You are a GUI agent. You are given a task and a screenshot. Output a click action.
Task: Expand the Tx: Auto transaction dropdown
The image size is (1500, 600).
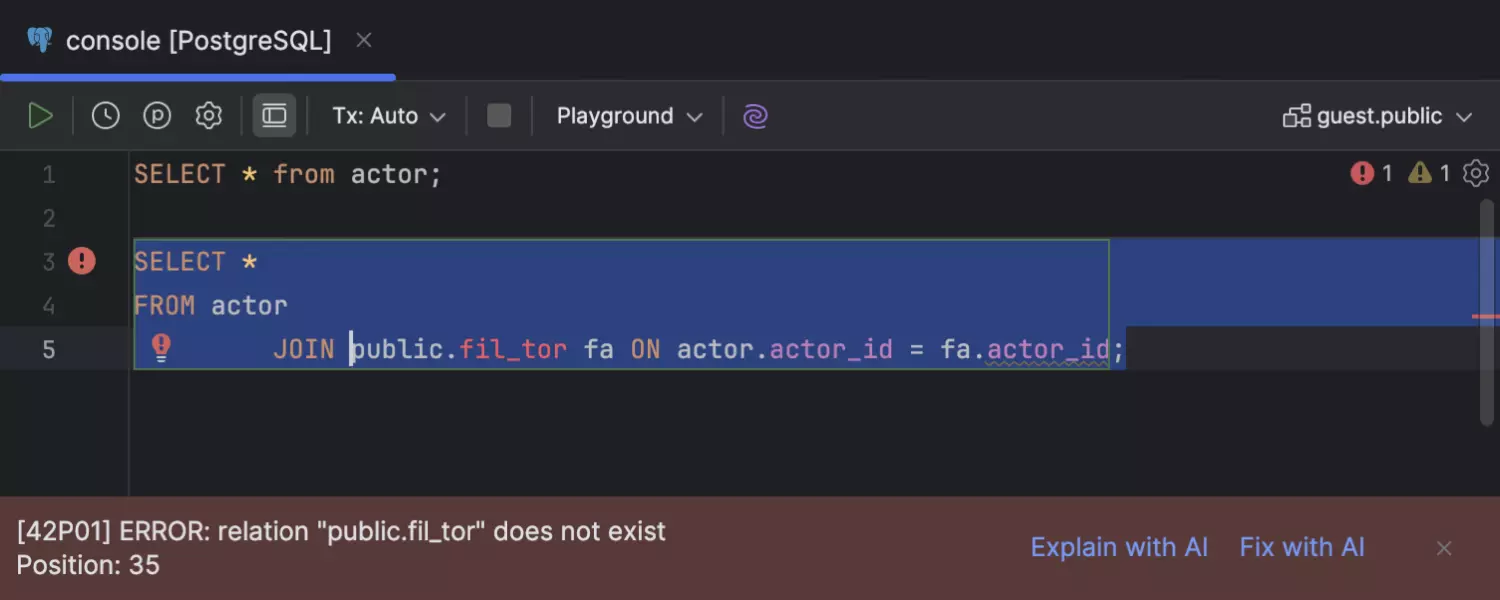[389, 116]
